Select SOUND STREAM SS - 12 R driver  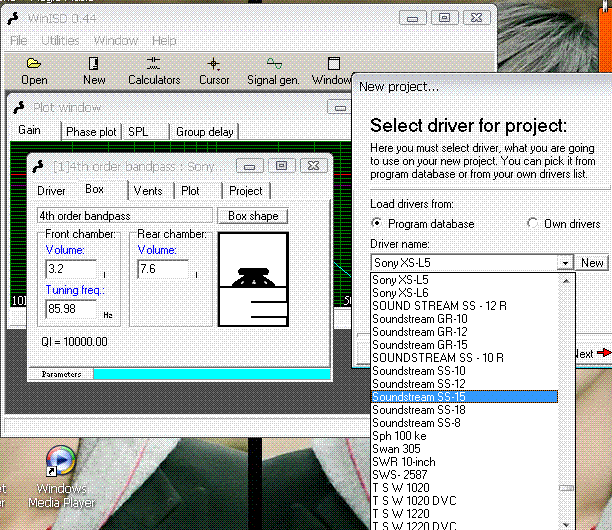[x=464, y=306]
